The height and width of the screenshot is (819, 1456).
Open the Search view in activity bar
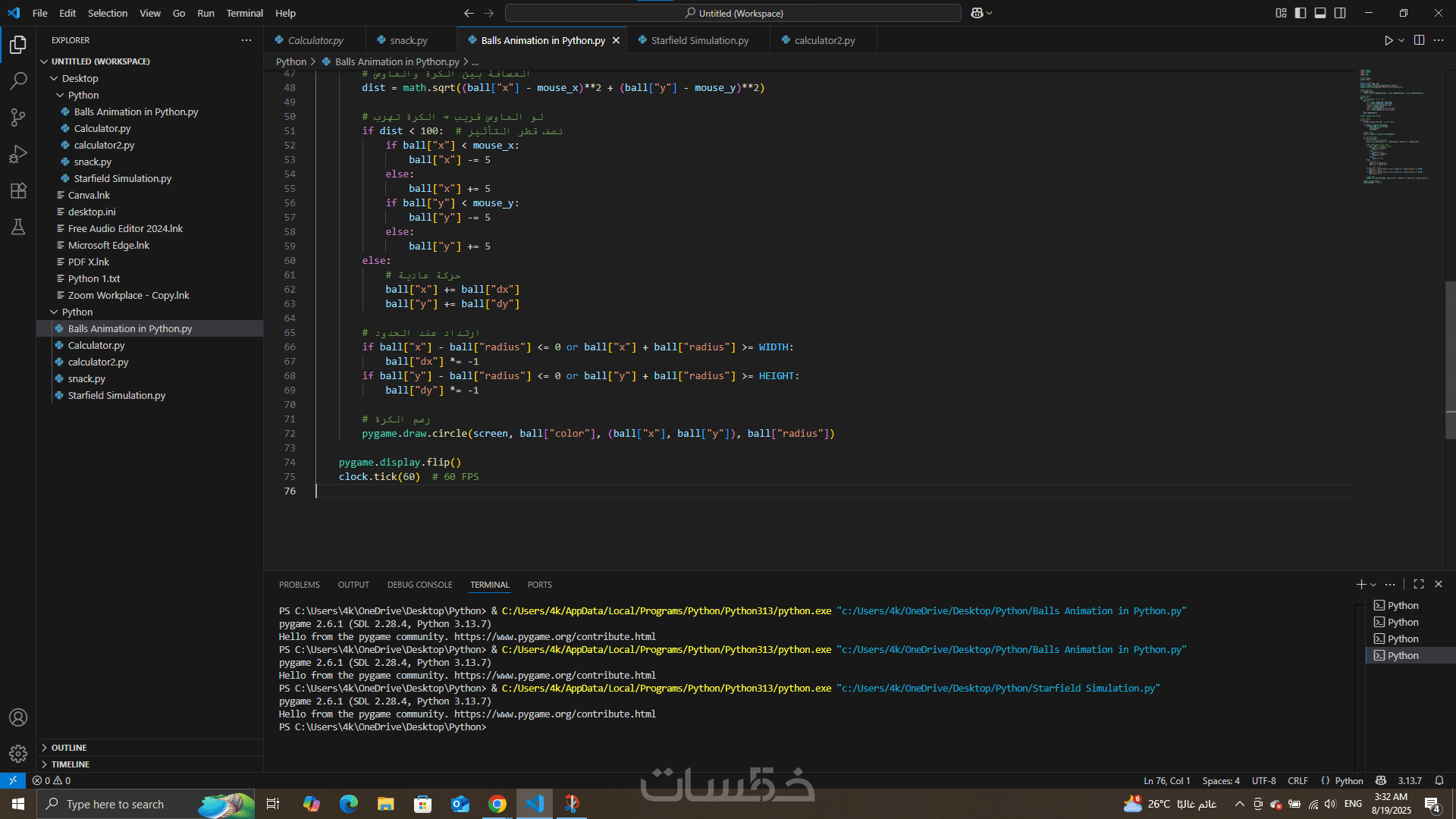point(18,80)
